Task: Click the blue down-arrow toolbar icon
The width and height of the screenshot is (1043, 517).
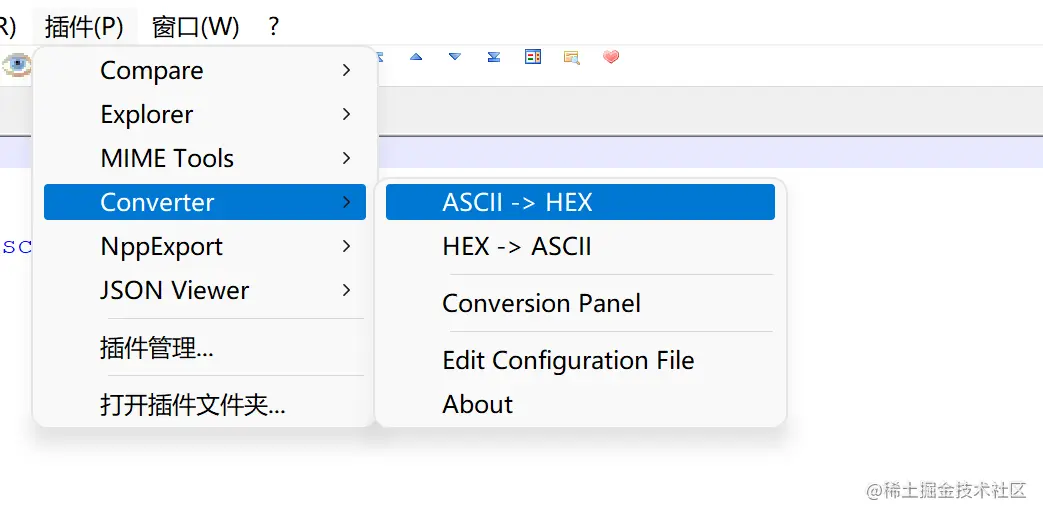Action: point(455,57)
